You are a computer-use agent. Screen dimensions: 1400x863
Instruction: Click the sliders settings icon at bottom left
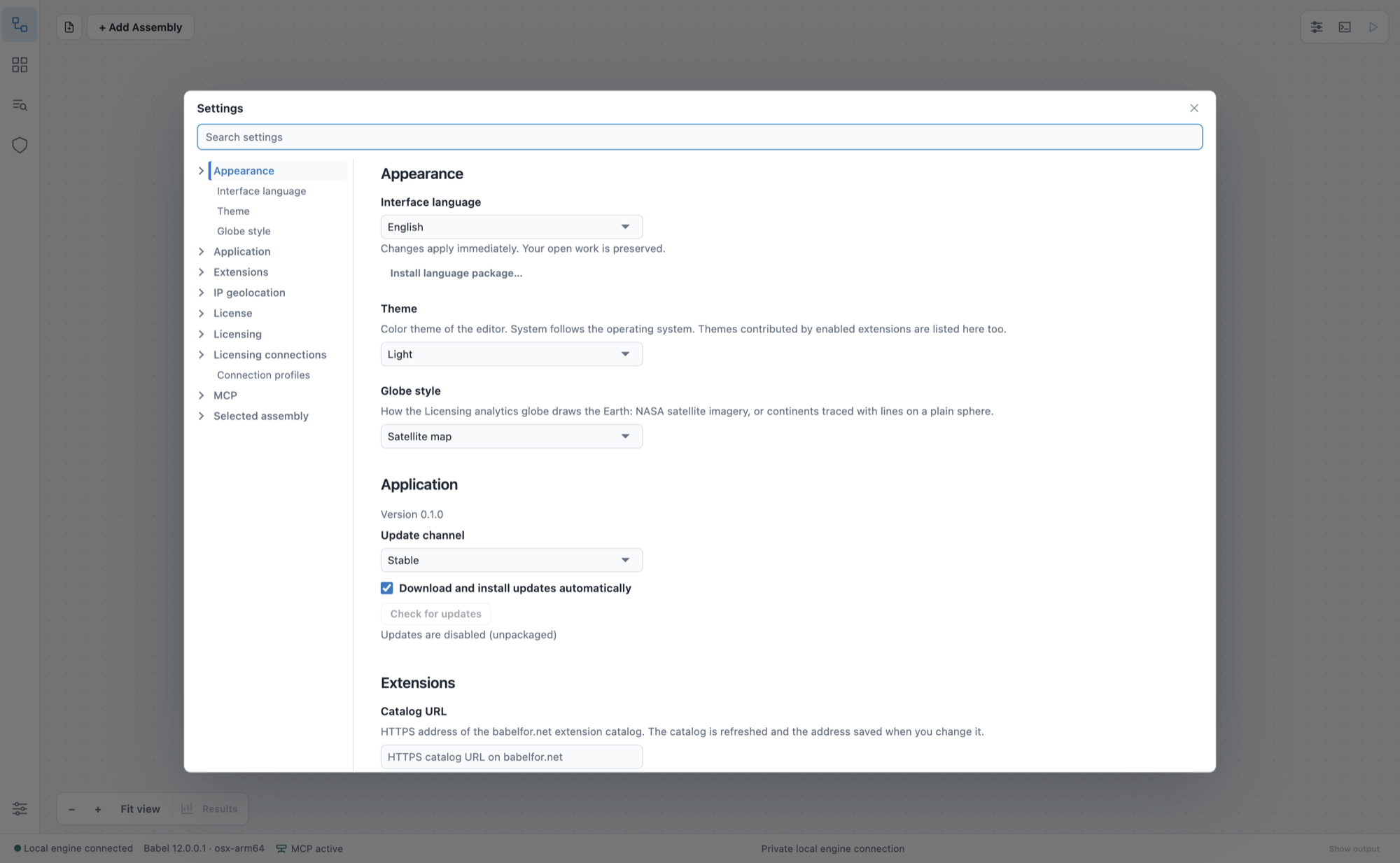point(20,808)
